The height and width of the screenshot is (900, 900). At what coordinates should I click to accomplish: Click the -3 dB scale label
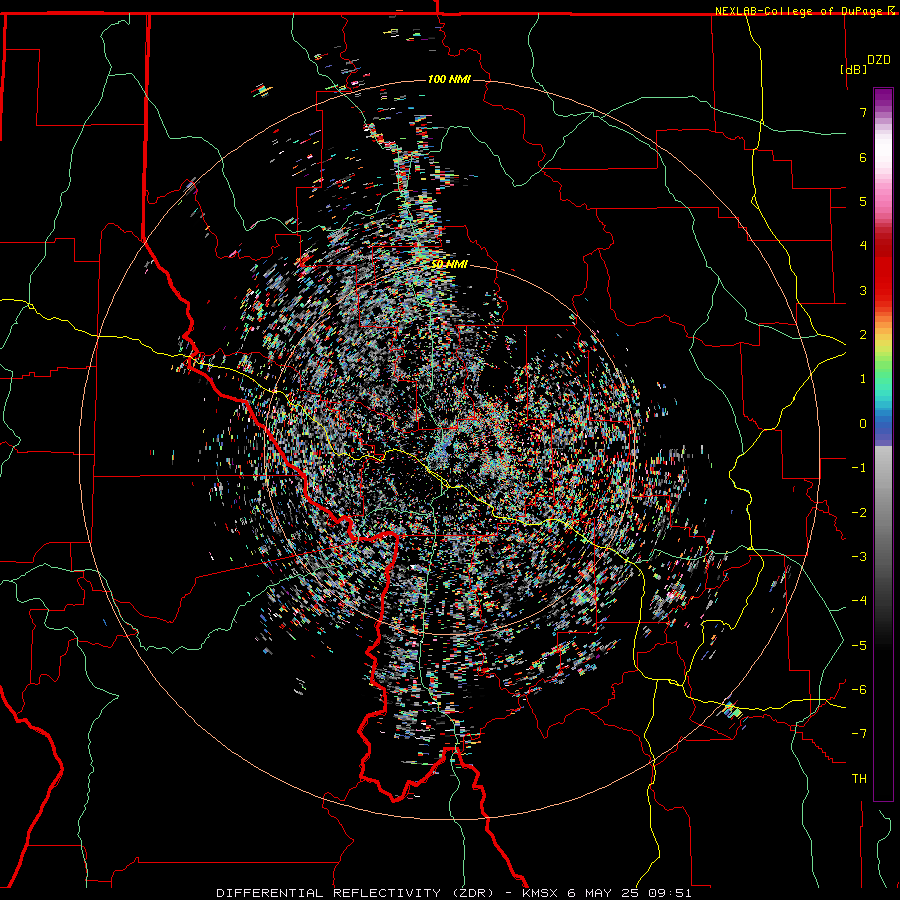pos(859,557)
